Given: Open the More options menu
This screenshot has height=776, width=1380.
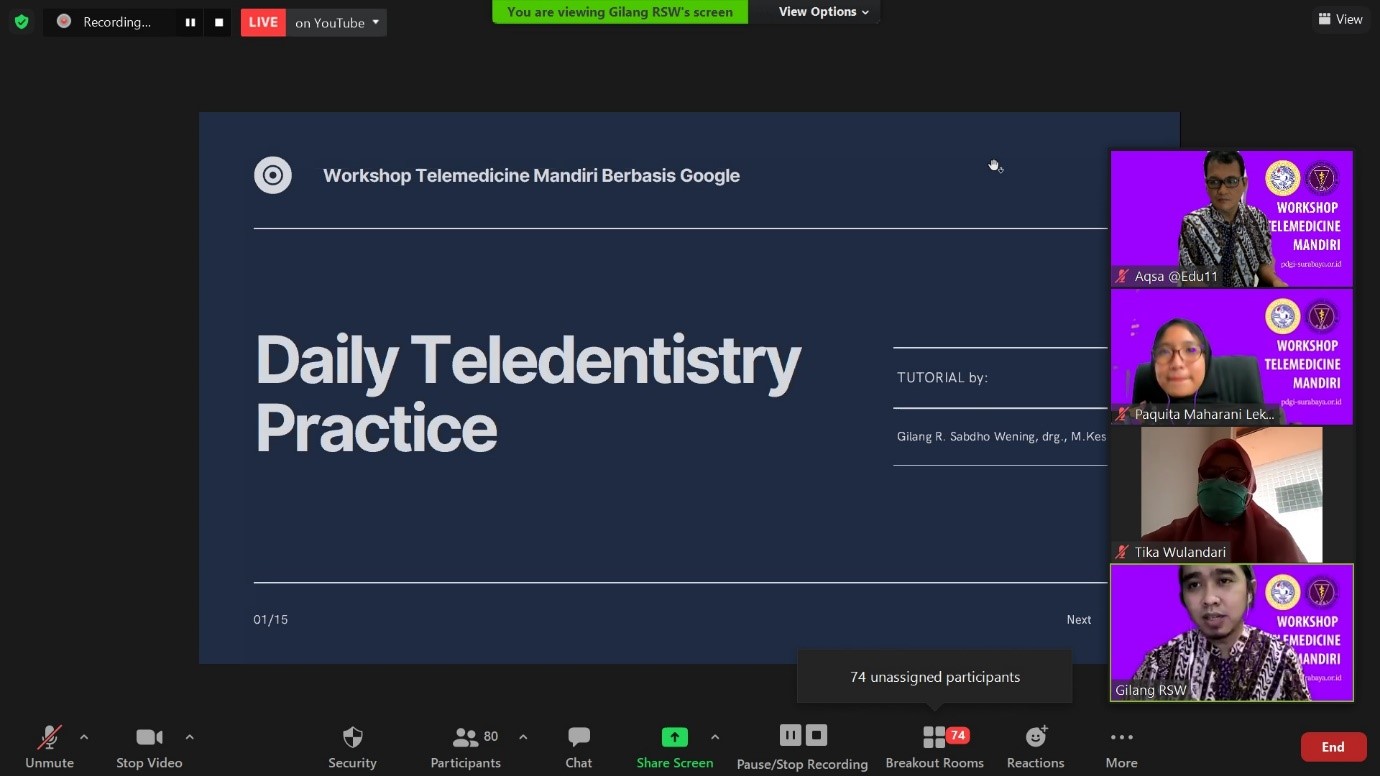Looking at the screenshot, I should coord(1121,746).
